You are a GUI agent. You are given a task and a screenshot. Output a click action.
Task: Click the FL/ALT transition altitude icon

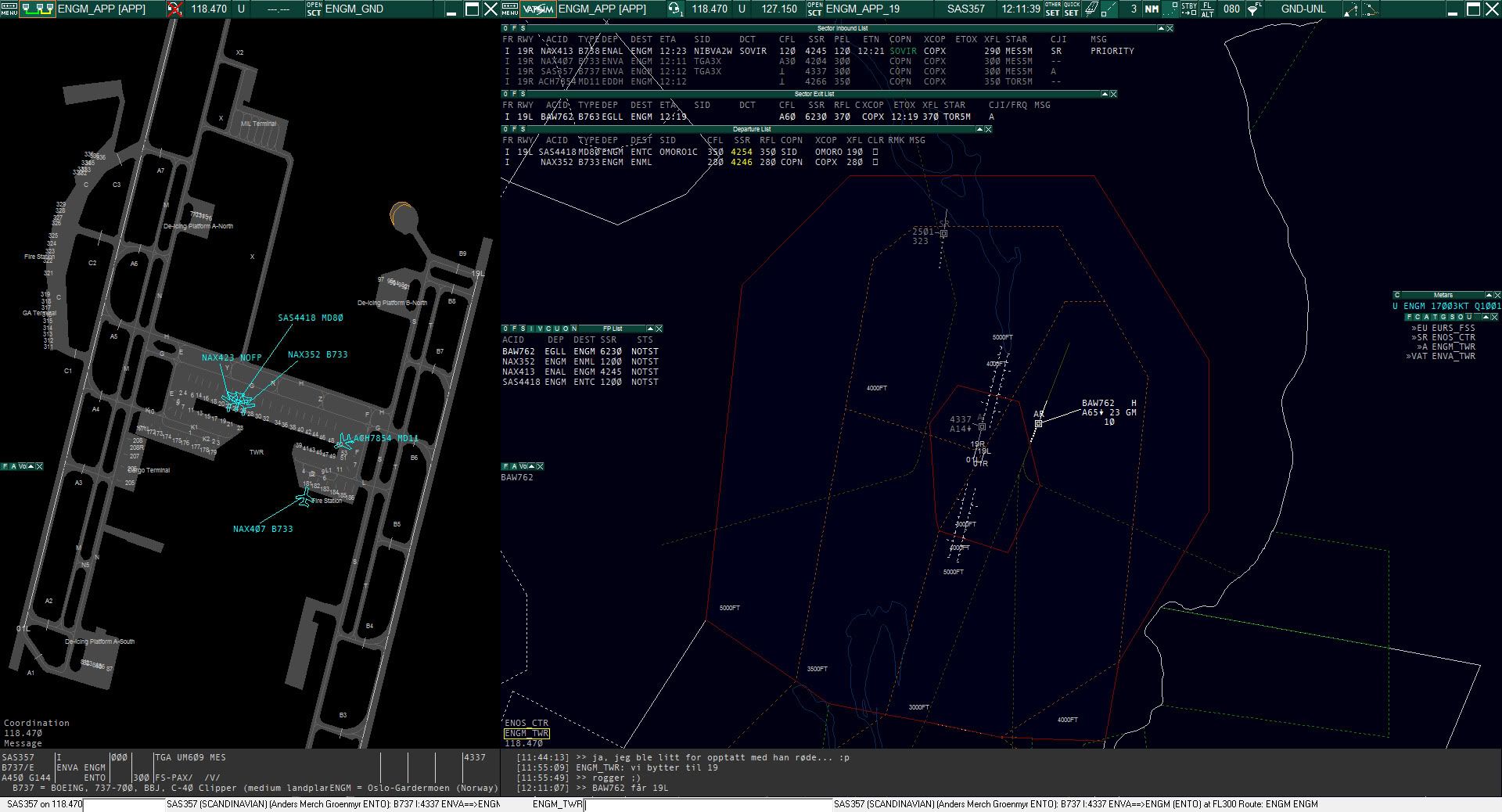1208,9
